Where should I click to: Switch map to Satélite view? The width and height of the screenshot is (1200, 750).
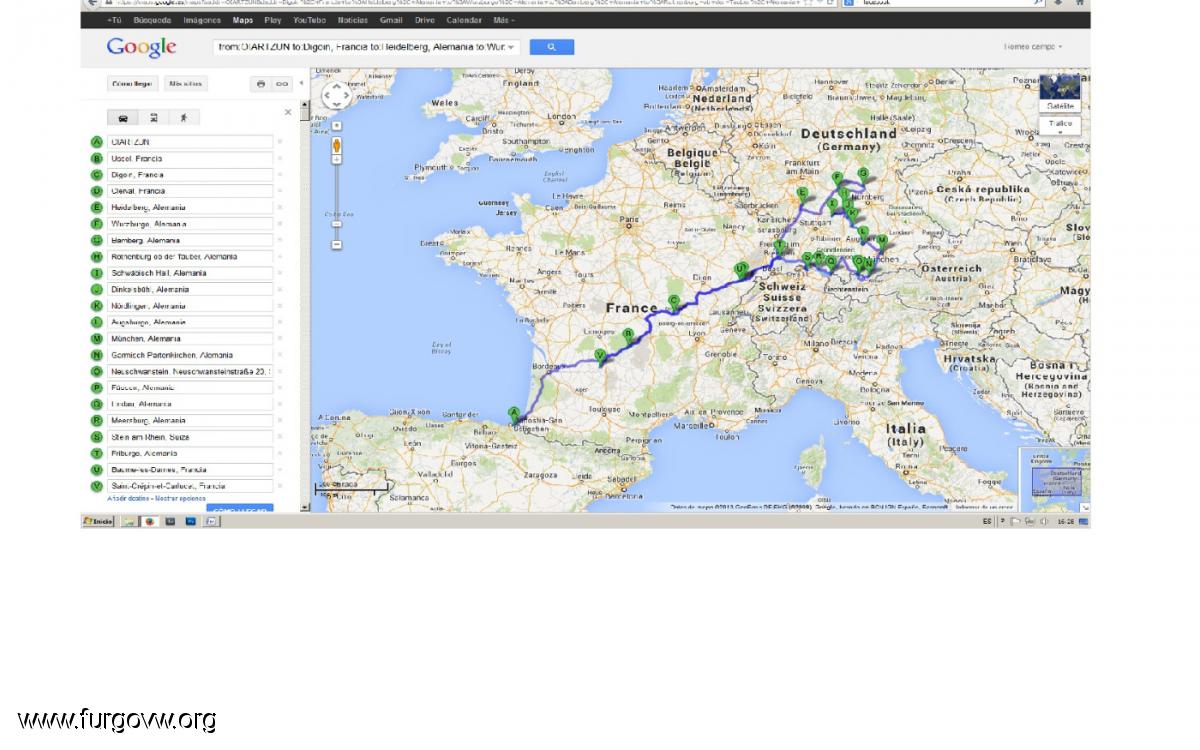pyautogui.click(x=1060, y=93)
